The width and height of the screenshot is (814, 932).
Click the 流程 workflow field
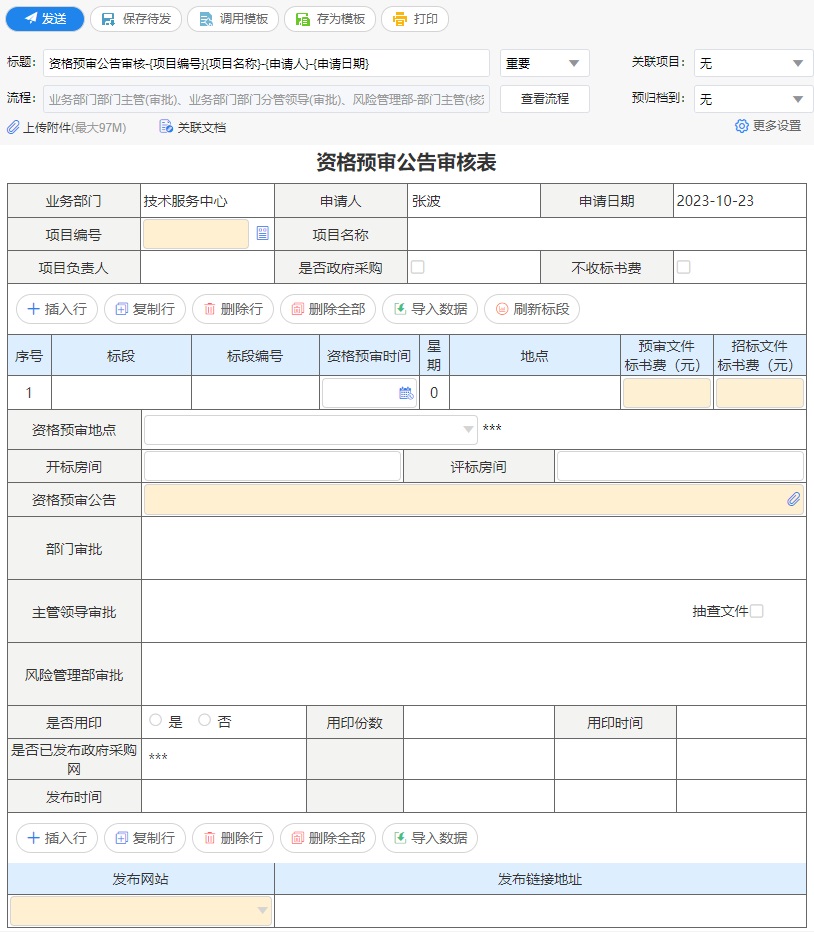266,99
